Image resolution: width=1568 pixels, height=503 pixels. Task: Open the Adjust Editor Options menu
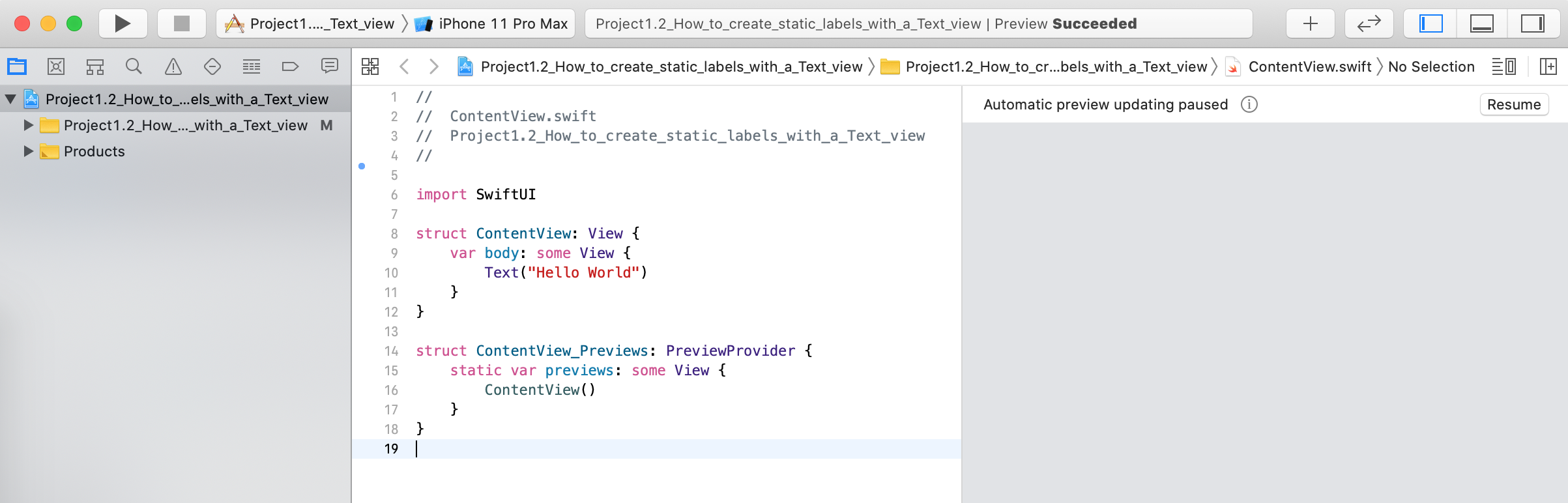coord(1503,66)
